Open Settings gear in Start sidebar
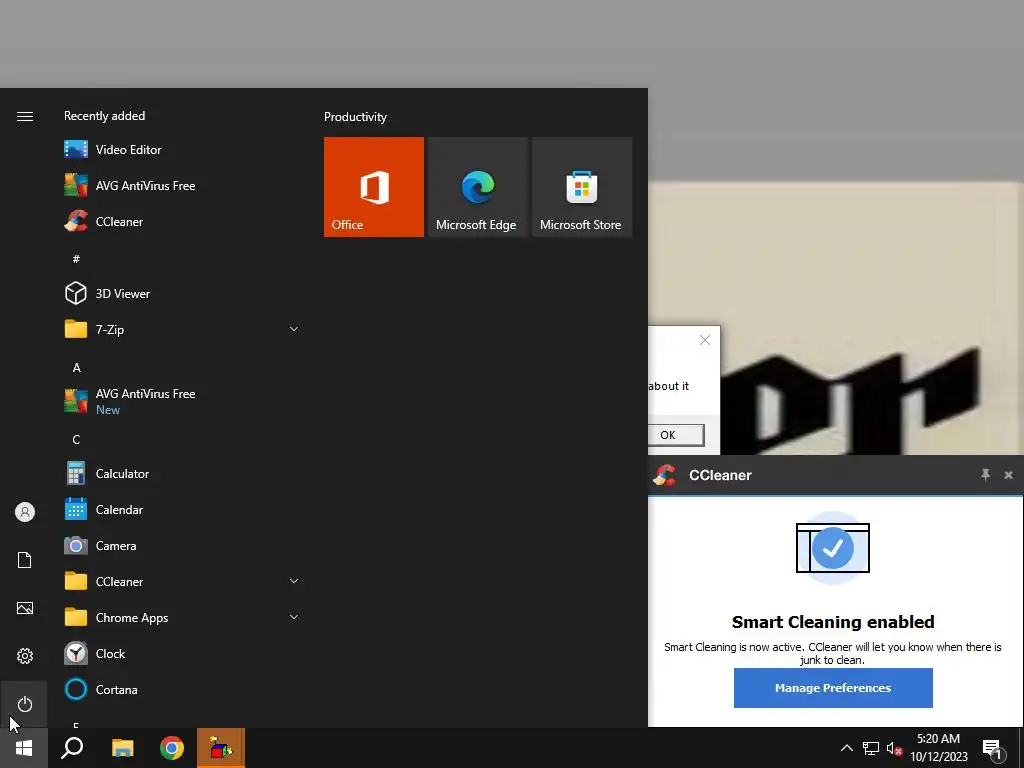 coord(25,656)
